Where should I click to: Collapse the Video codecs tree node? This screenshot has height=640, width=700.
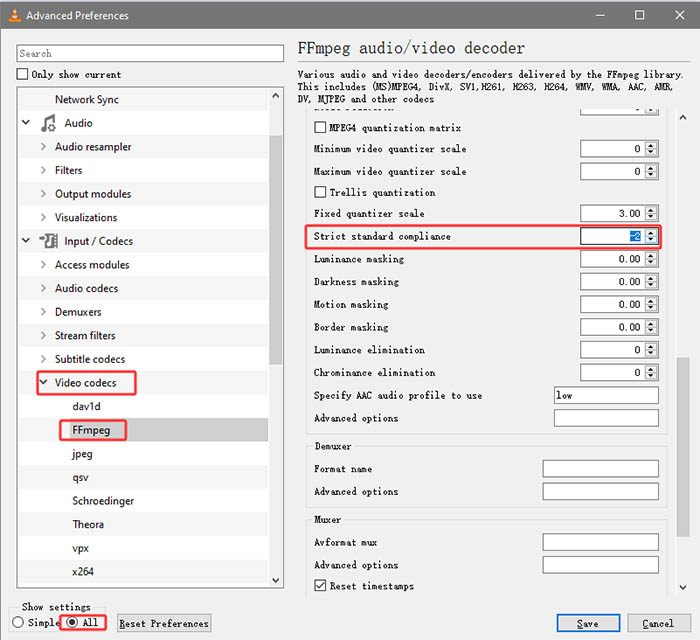coord(44,383)
